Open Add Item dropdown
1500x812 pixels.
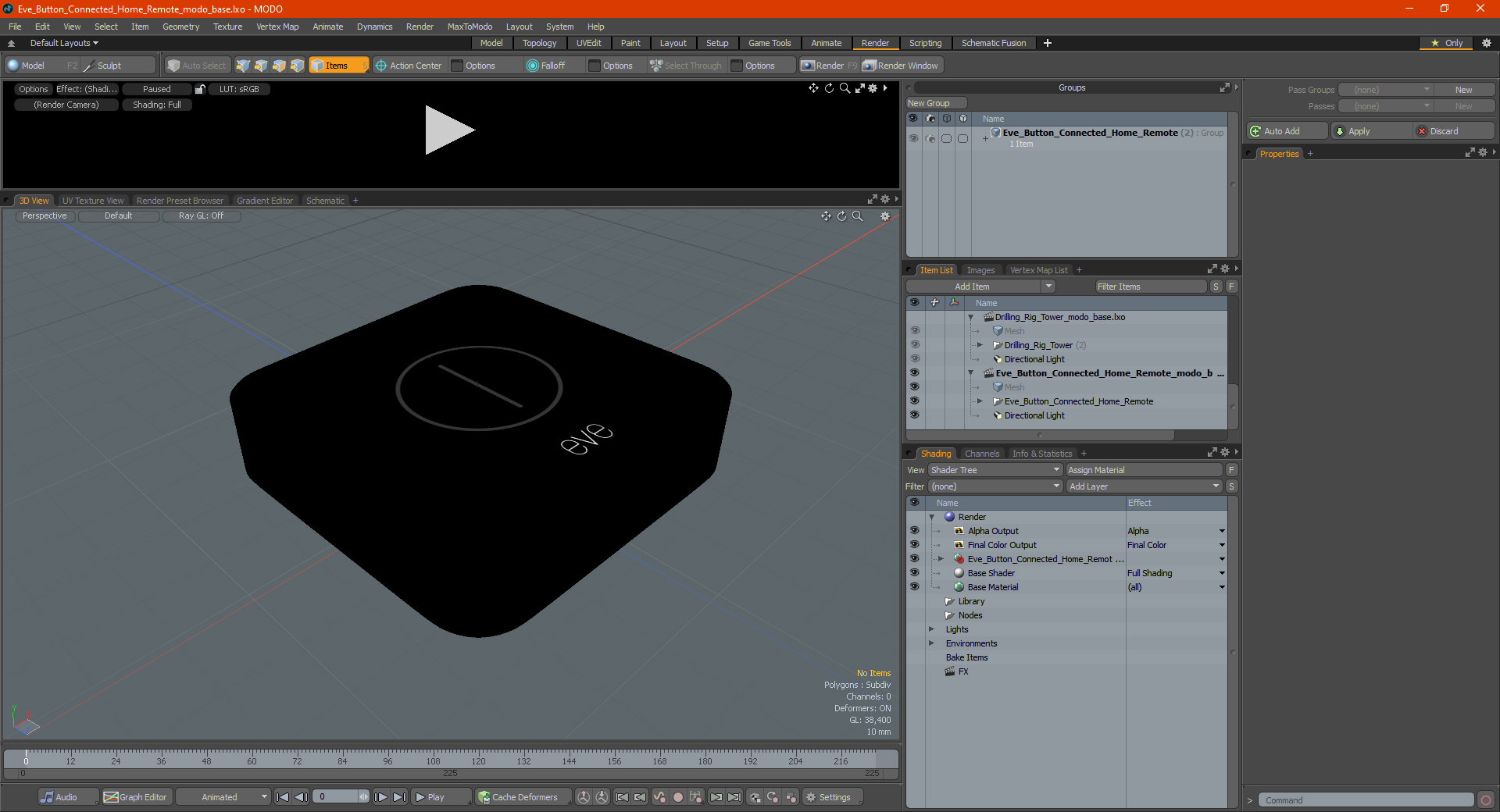click(x=981, y=287)
